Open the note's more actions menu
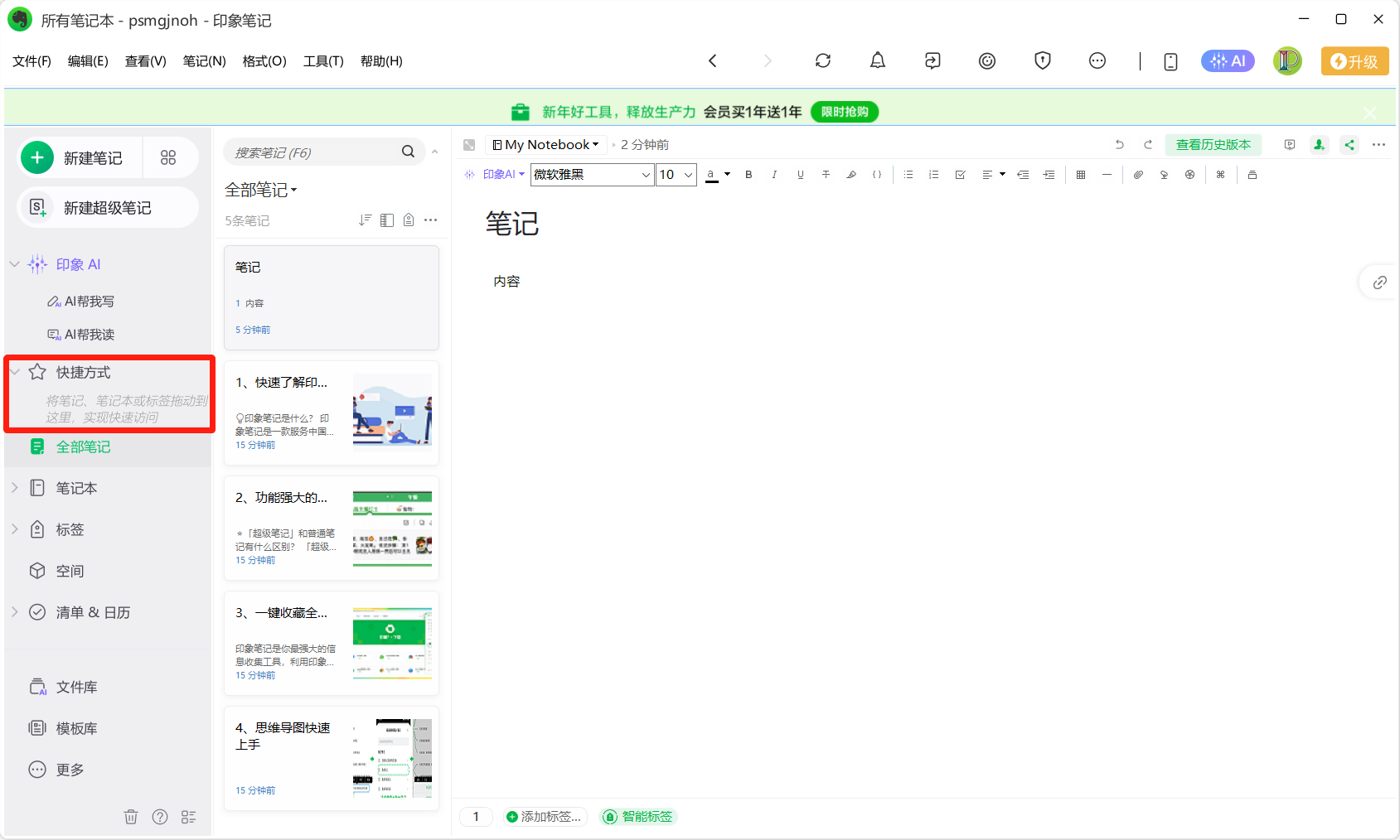Screen dimensions: 1400x840 click(1378, 144)
